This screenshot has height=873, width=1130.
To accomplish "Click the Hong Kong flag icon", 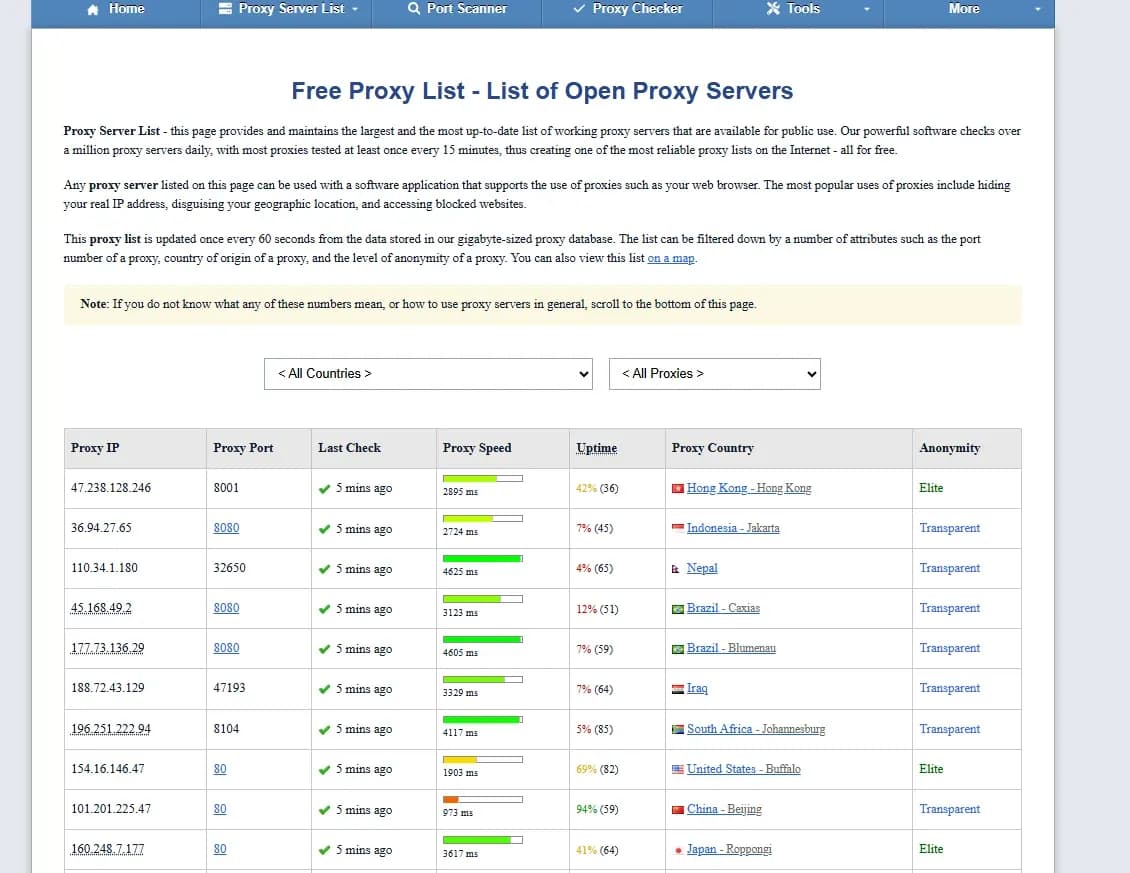I will [x=678, y=488].
